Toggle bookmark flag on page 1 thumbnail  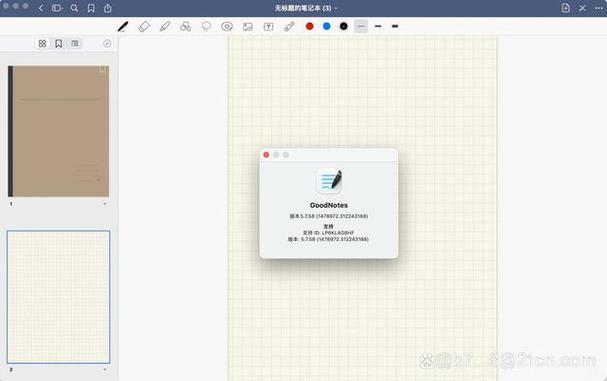pos(102,70)
